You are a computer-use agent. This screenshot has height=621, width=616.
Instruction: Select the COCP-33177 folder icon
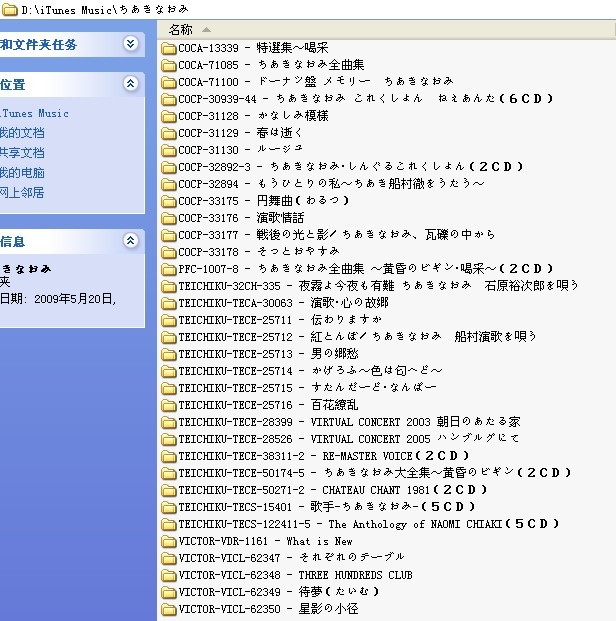[x=169, y=236]
